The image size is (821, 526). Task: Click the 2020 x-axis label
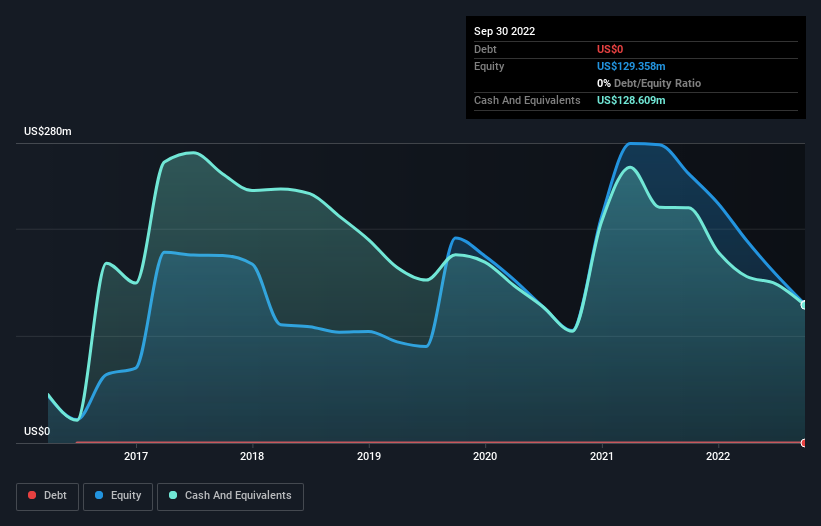coord(485,456)
